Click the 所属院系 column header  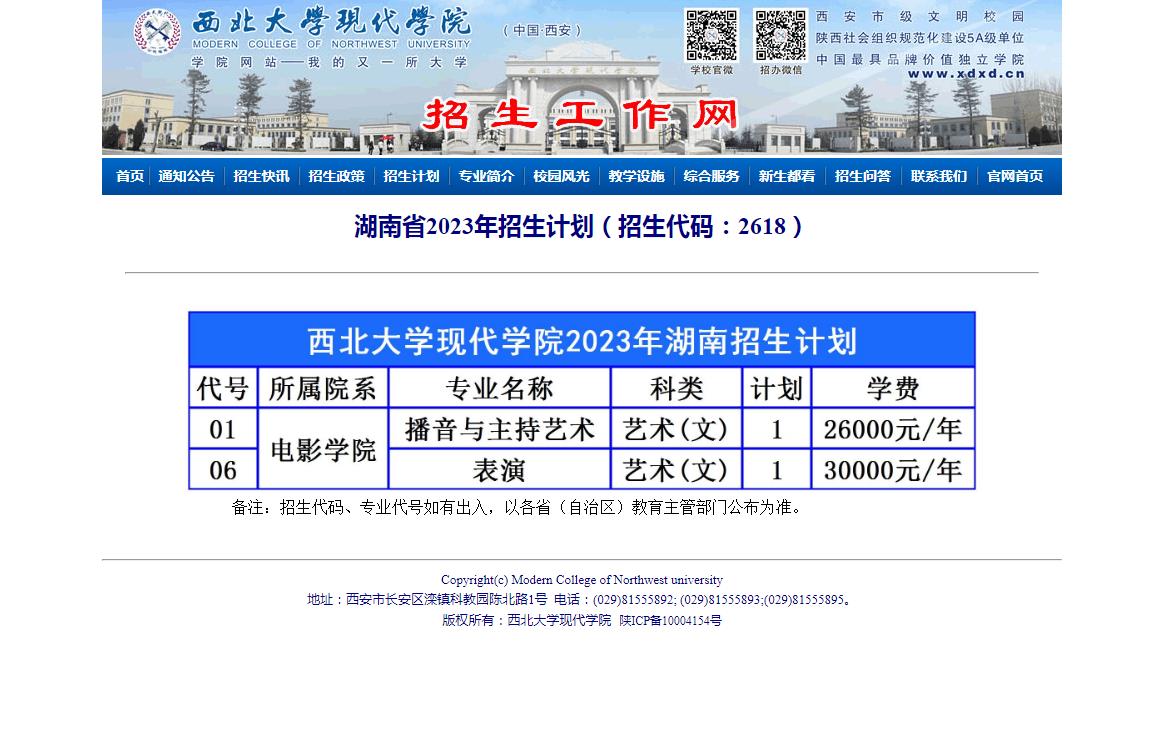coord(323,388)
